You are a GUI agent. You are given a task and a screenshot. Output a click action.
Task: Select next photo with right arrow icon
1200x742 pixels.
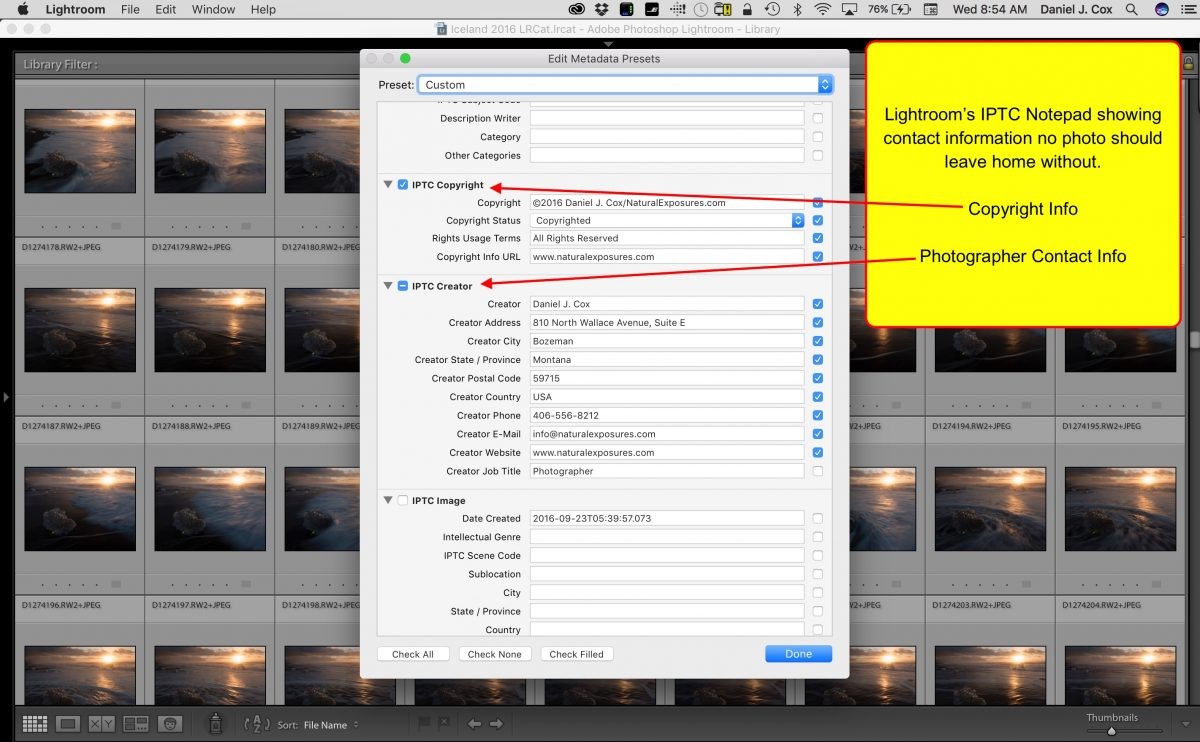(496, 724)
